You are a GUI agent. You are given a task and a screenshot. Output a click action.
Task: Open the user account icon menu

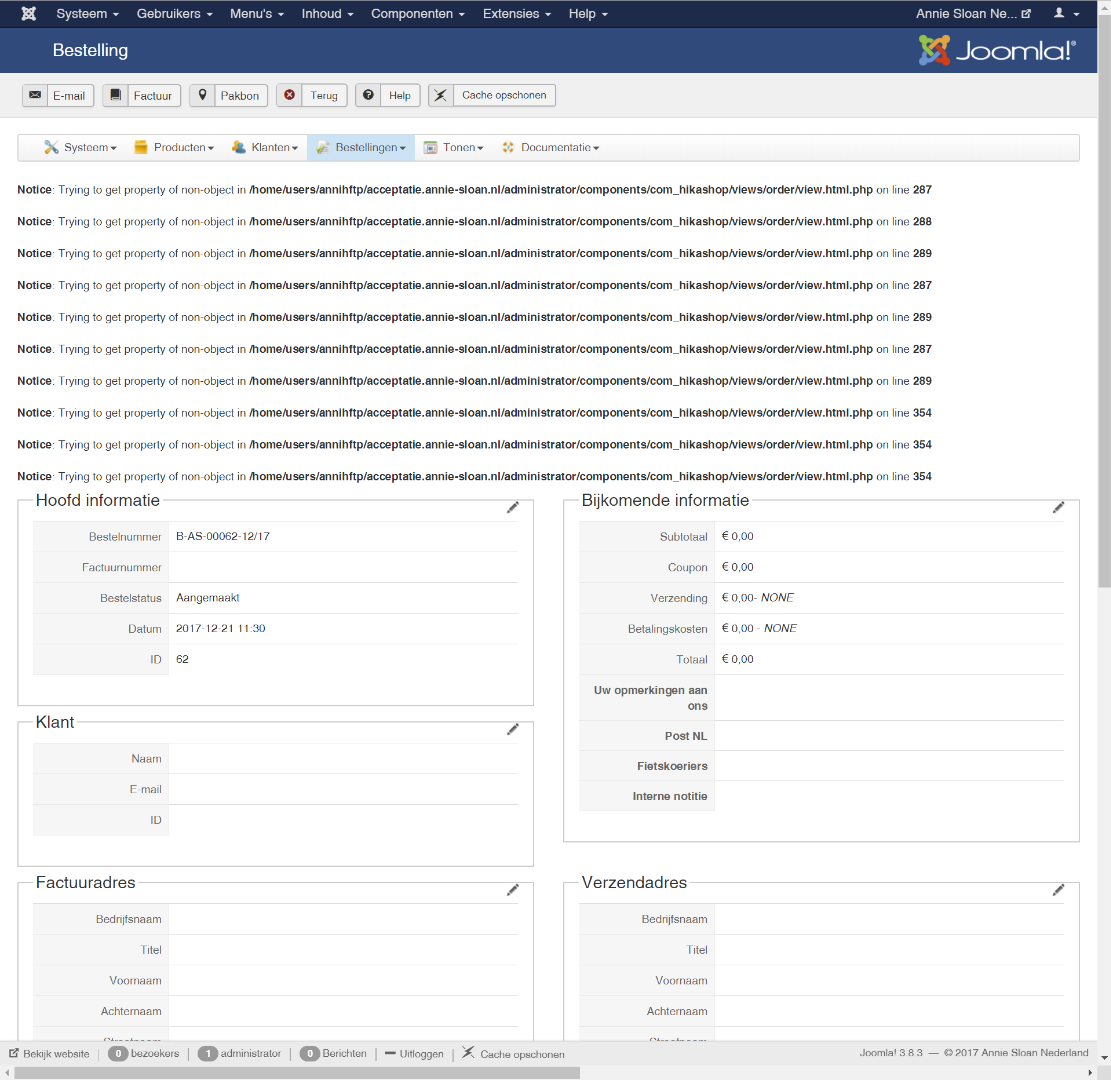[x=1066, y=13]
